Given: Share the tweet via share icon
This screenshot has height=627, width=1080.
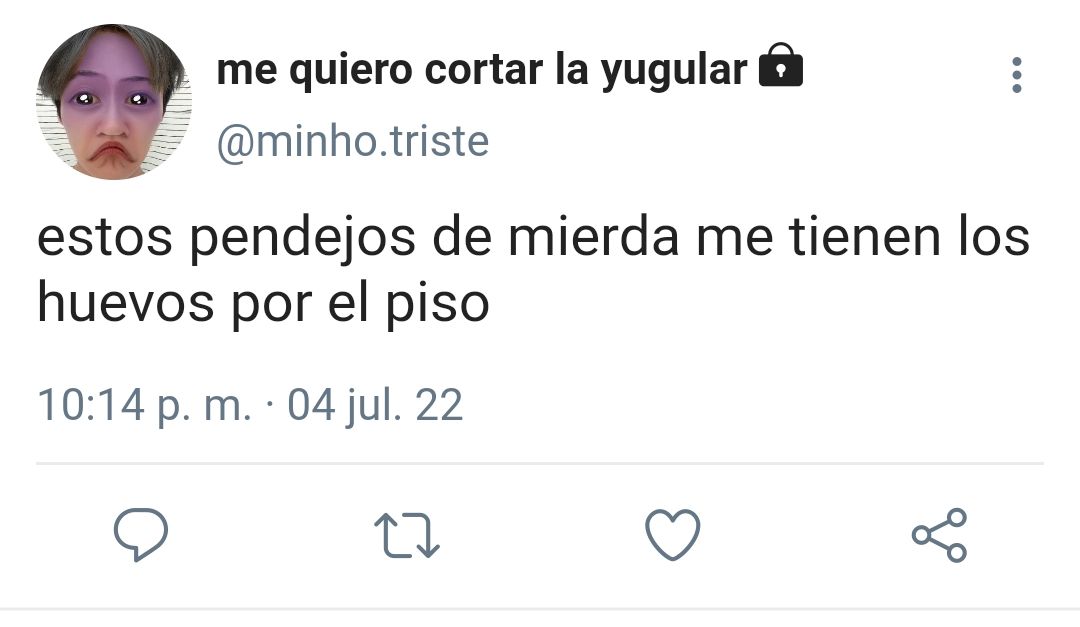Looking at the screenshot, I should tap(939, 535).
